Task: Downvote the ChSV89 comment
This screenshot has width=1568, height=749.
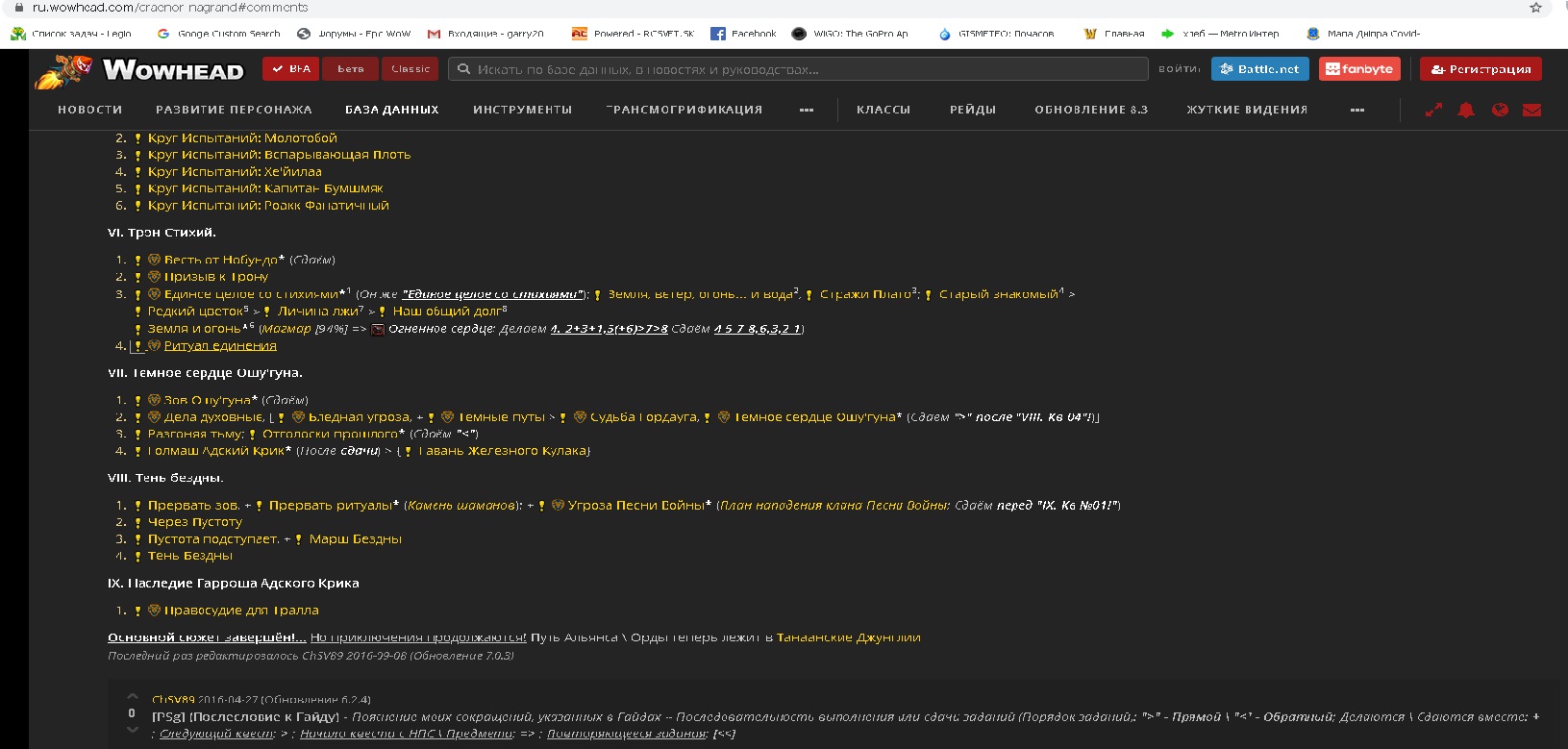Action: click(x=132, y=730)
